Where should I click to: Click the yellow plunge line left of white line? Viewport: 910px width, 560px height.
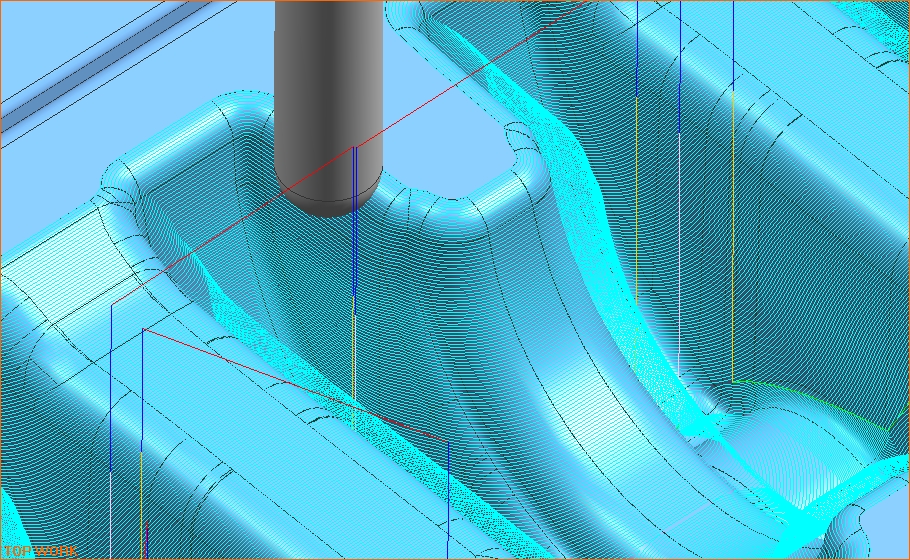pyautogui.click(x=636, y=200)
